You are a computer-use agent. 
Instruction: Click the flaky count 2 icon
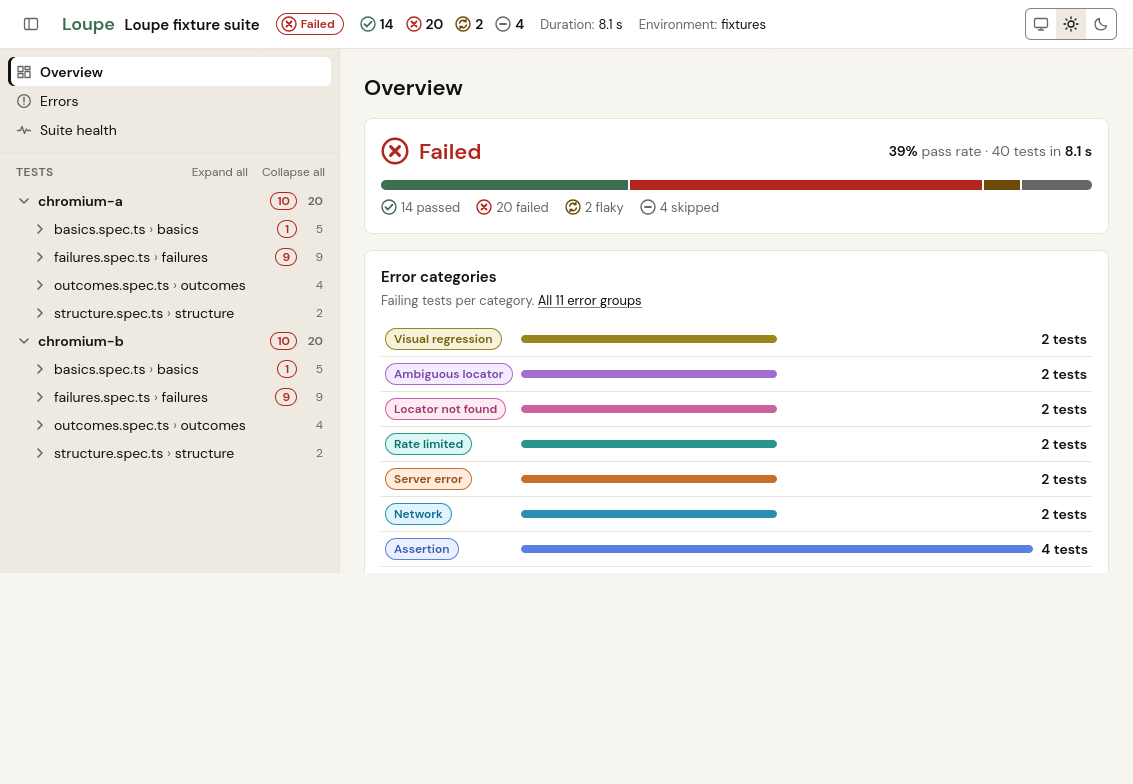(x=462, y=24)
